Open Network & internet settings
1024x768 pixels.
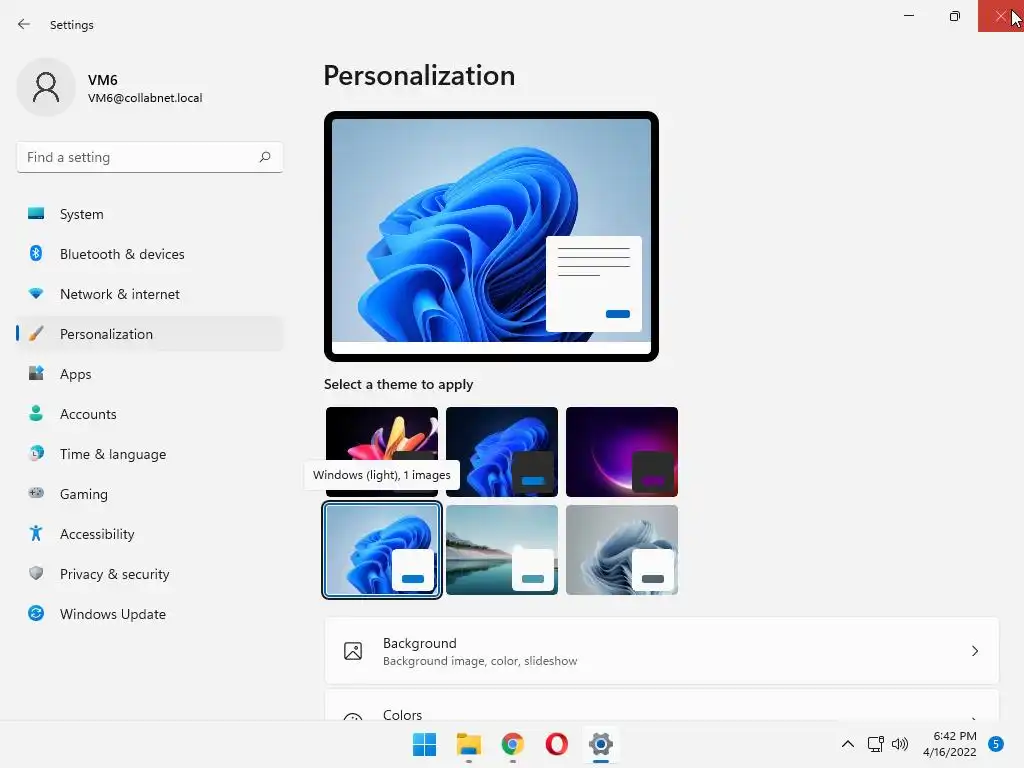click(150, 294)
